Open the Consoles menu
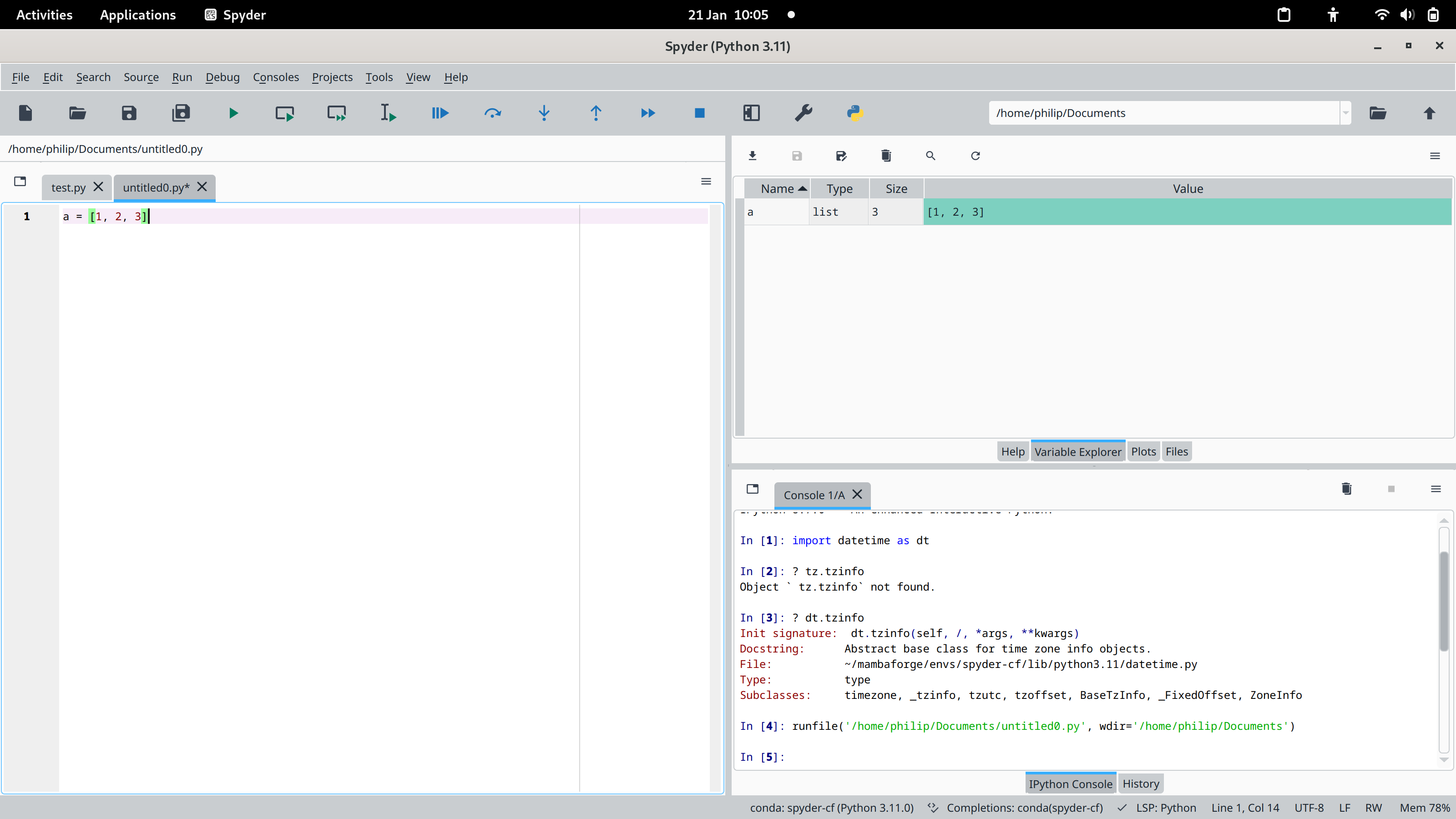The image size is (1456, 819). pos(276,77)
